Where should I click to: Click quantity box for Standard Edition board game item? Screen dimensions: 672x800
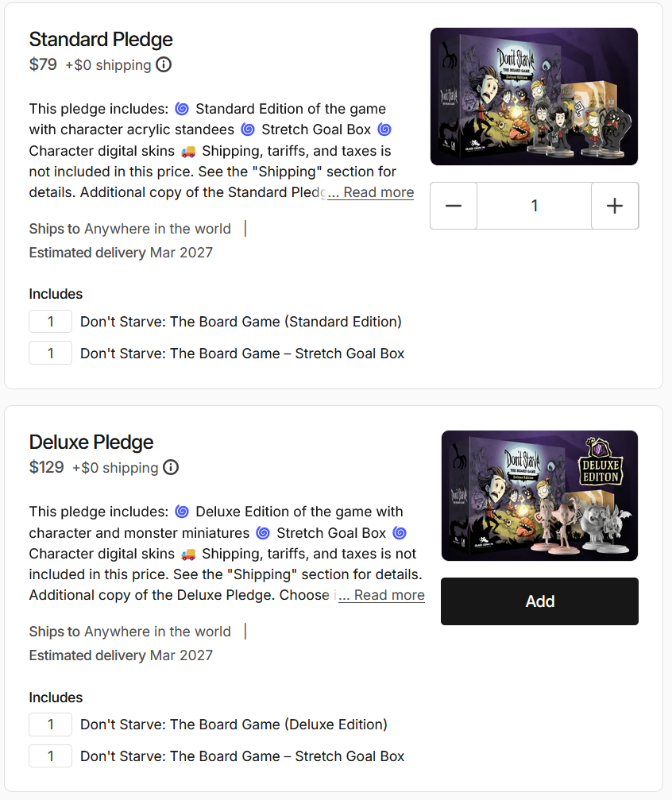click(x=50, y=321)
